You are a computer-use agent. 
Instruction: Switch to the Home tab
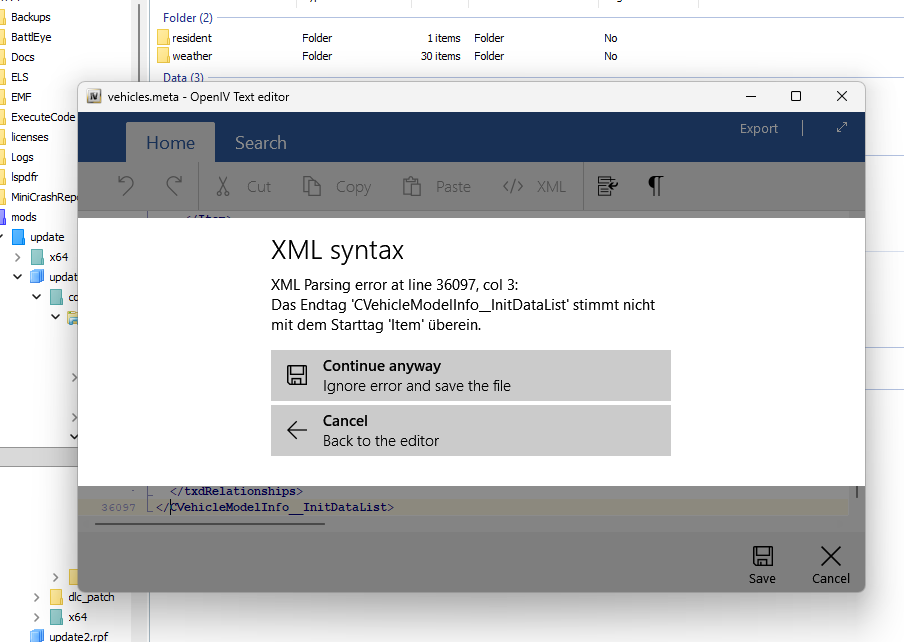pos(171,142)
